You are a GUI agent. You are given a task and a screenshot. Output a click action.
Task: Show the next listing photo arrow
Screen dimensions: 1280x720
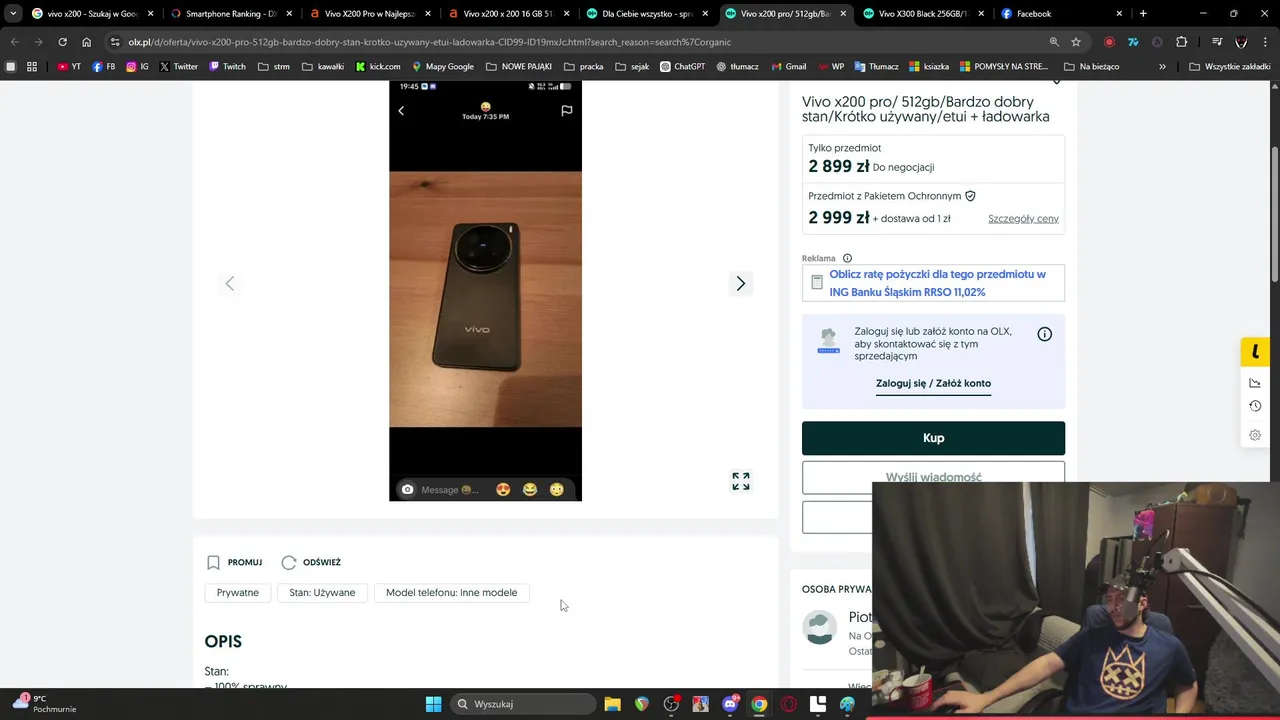(741, 284)
